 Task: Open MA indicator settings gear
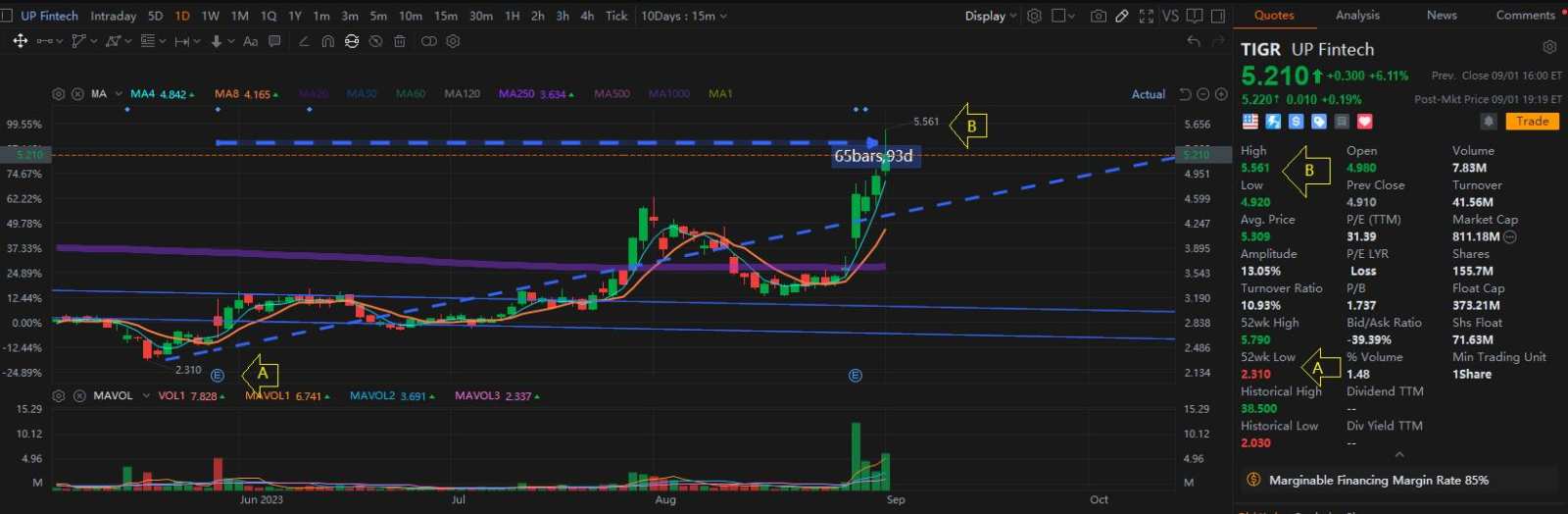(x=58, y=94)
